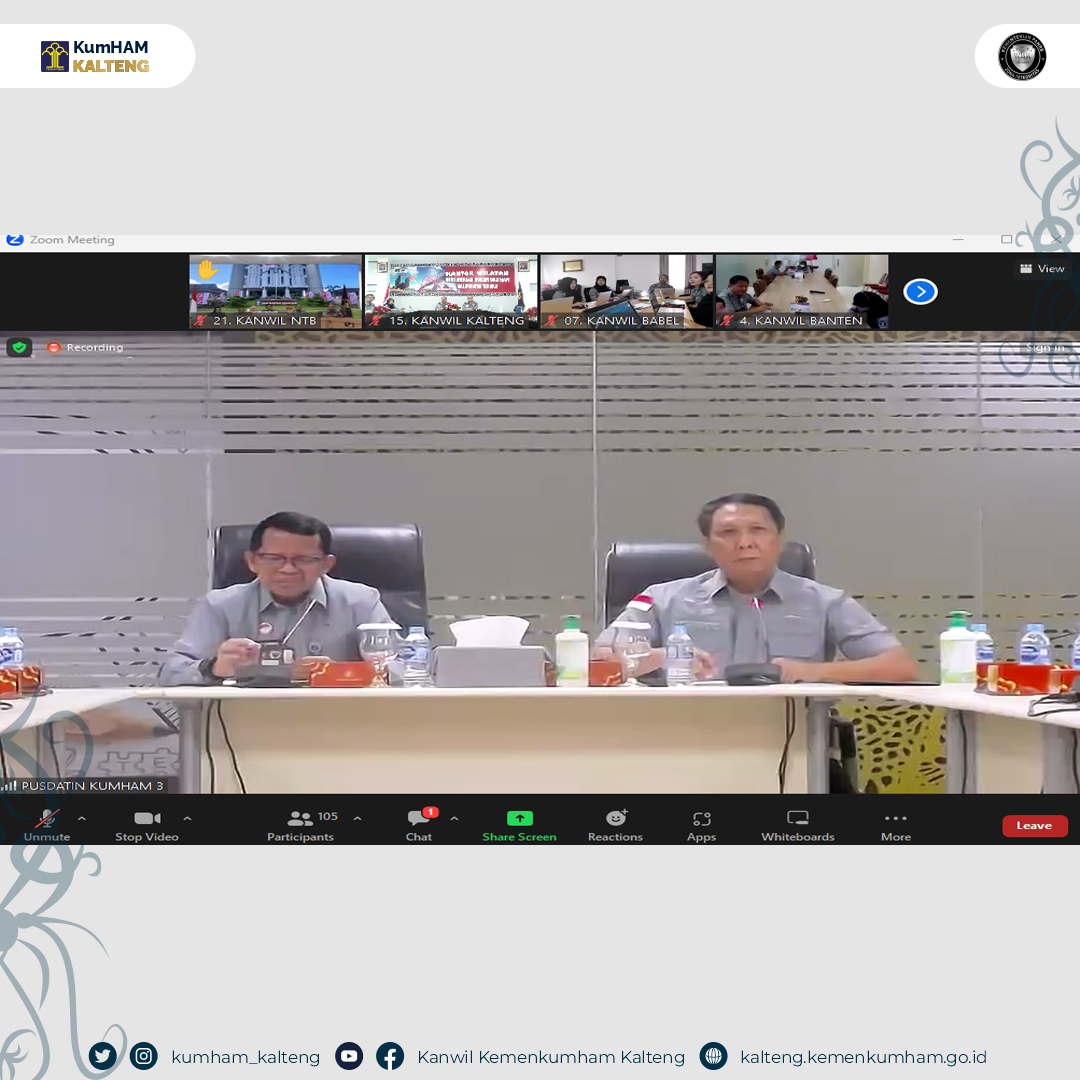This screenshot has height=1080, width=1080.
Task: Start Share Screen
Action: [x=519, y=824]
